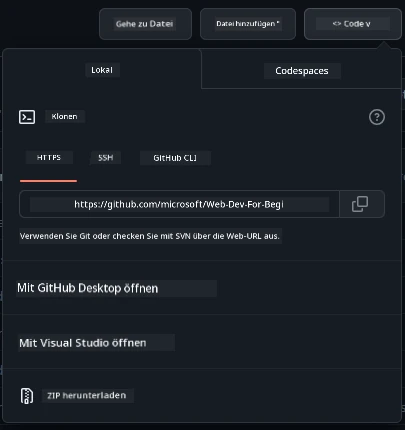The width and height of the screenshot is (405, 430).
Task: Click the copy URL to clipboard icon
Action: coord(360,204)
